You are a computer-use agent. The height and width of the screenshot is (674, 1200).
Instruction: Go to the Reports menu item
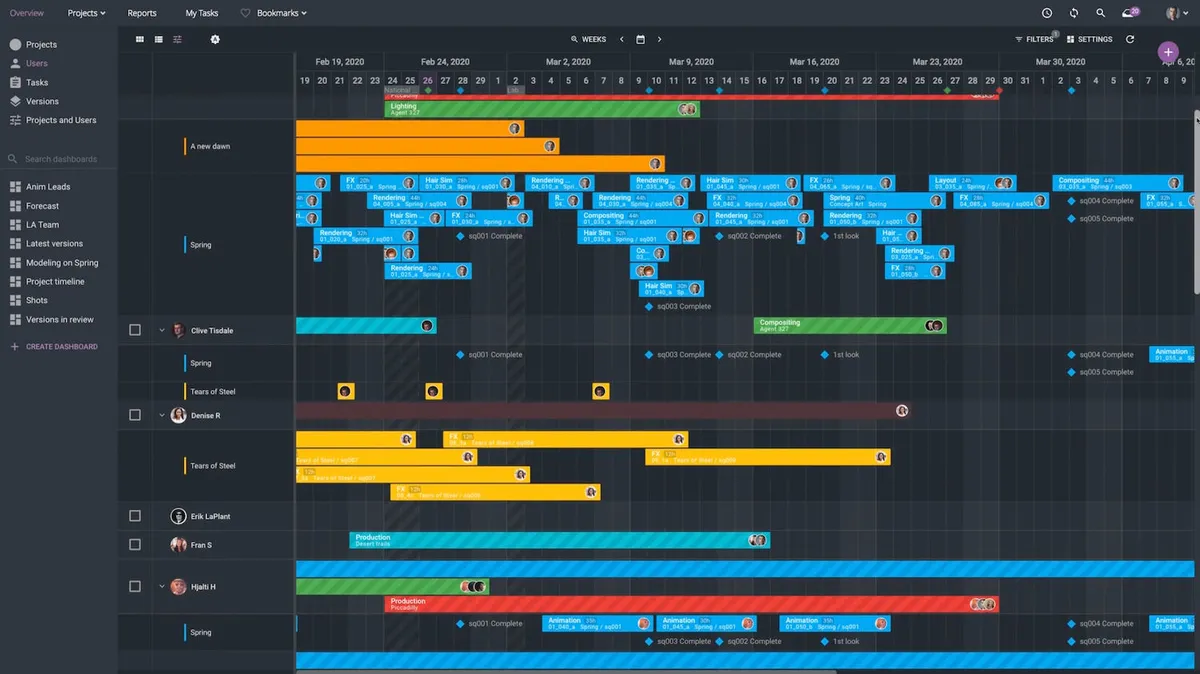(142, 13)
